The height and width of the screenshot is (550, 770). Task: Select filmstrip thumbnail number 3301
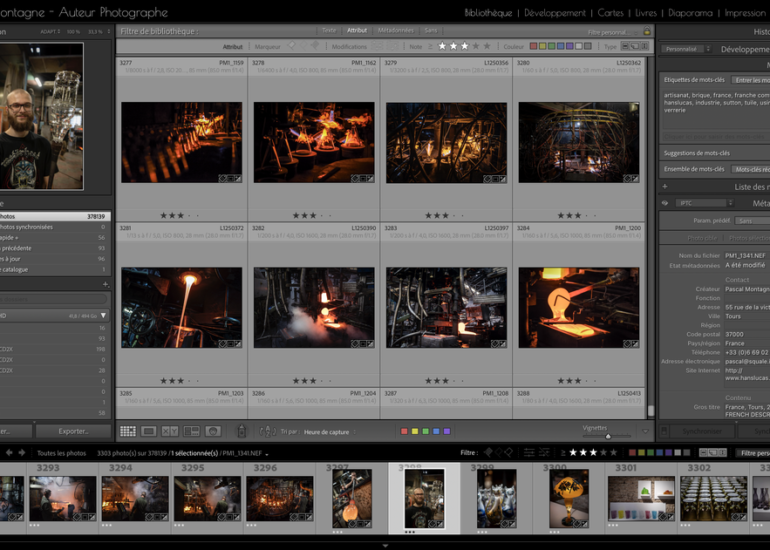[x=640, y=497]
